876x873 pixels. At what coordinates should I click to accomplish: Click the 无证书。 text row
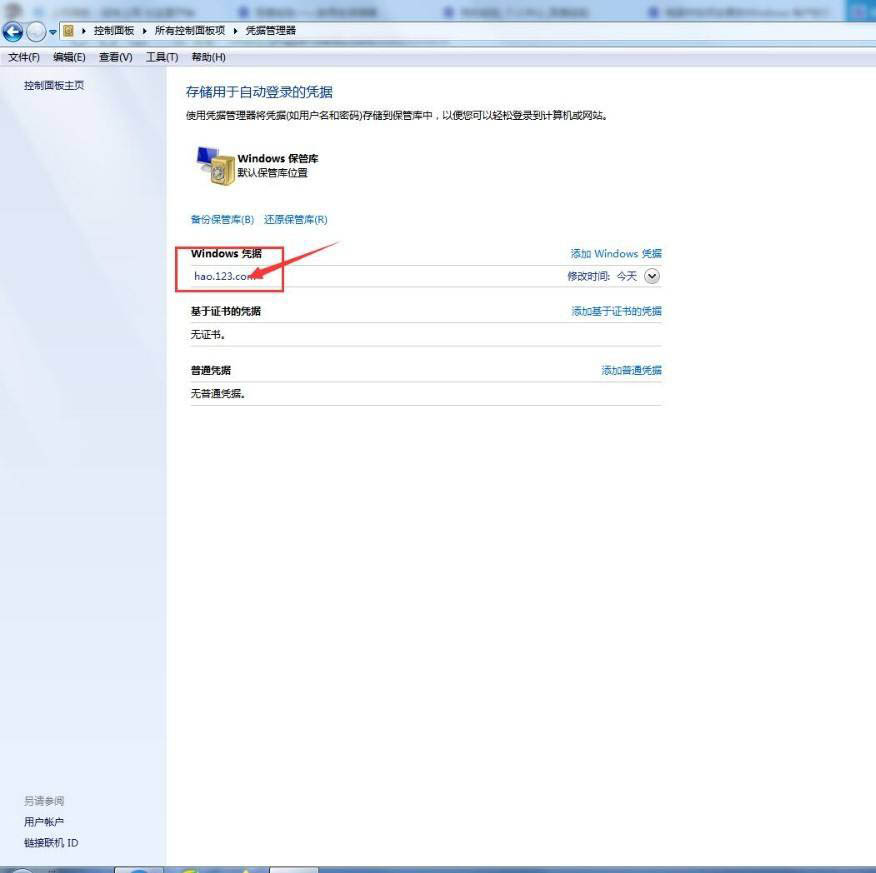click(208, 335)
